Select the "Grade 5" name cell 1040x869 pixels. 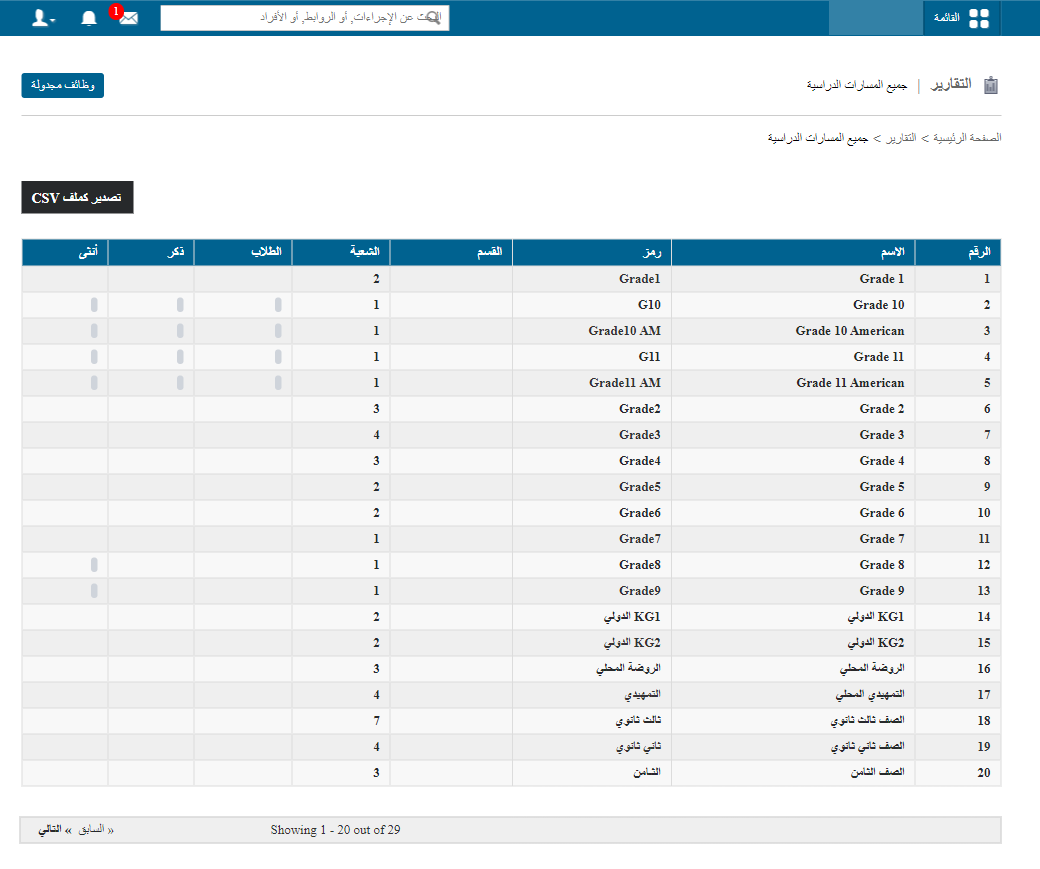pos(793,486)
